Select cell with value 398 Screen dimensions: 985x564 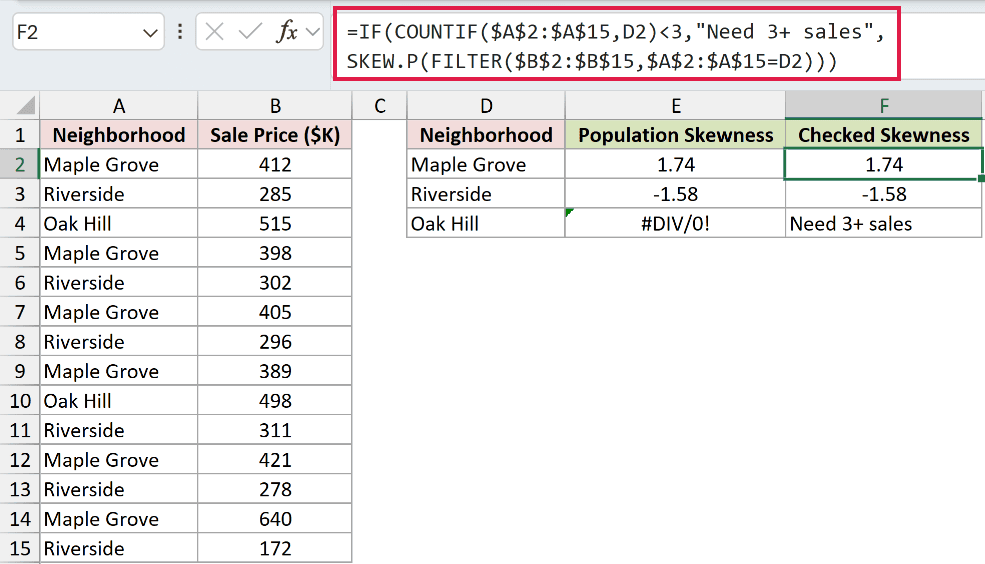coord(275,253)
